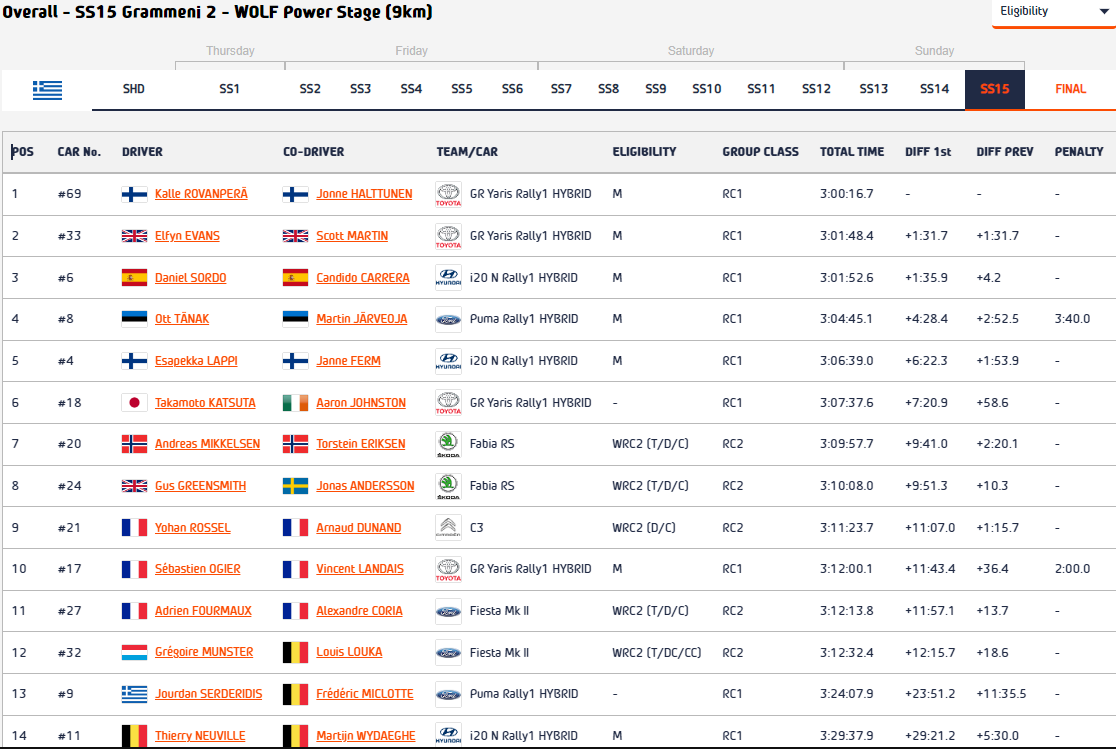The image size is (1116, 749).
Task: Open Arnaud DUNAND co-driver link
Action: (359, 528)
